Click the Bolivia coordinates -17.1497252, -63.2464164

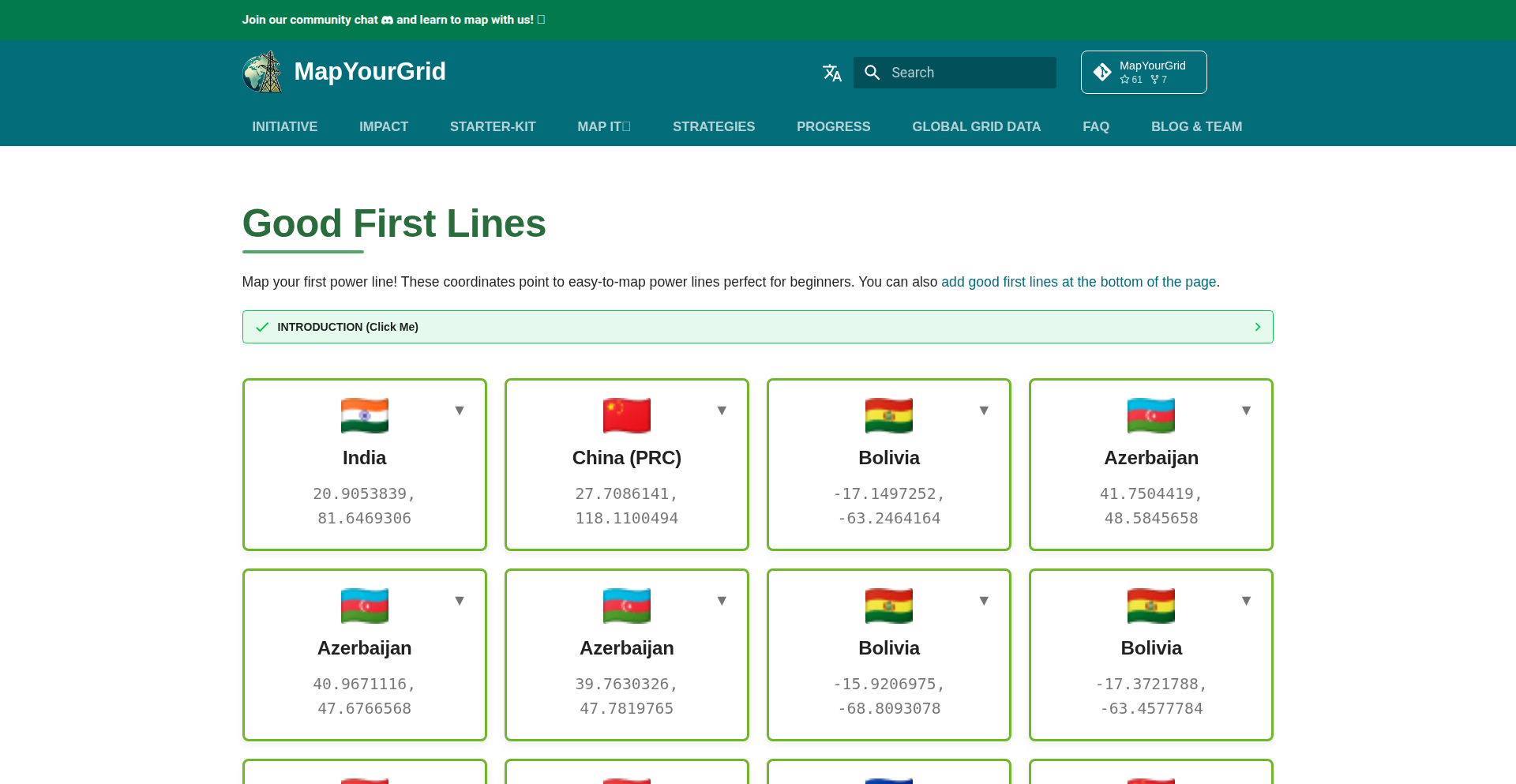pos(889,506)
